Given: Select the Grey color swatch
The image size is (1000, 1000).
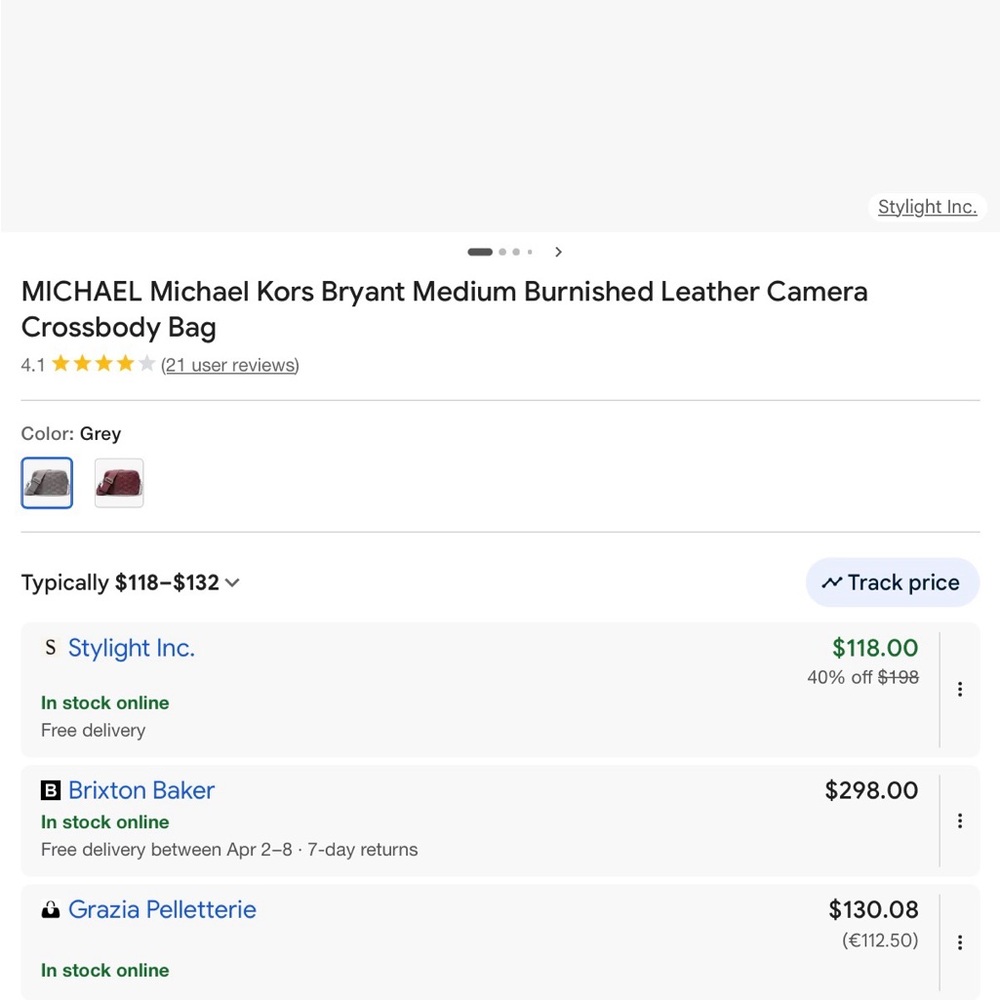Looking at the screenshot, I should tap(47, 483).
